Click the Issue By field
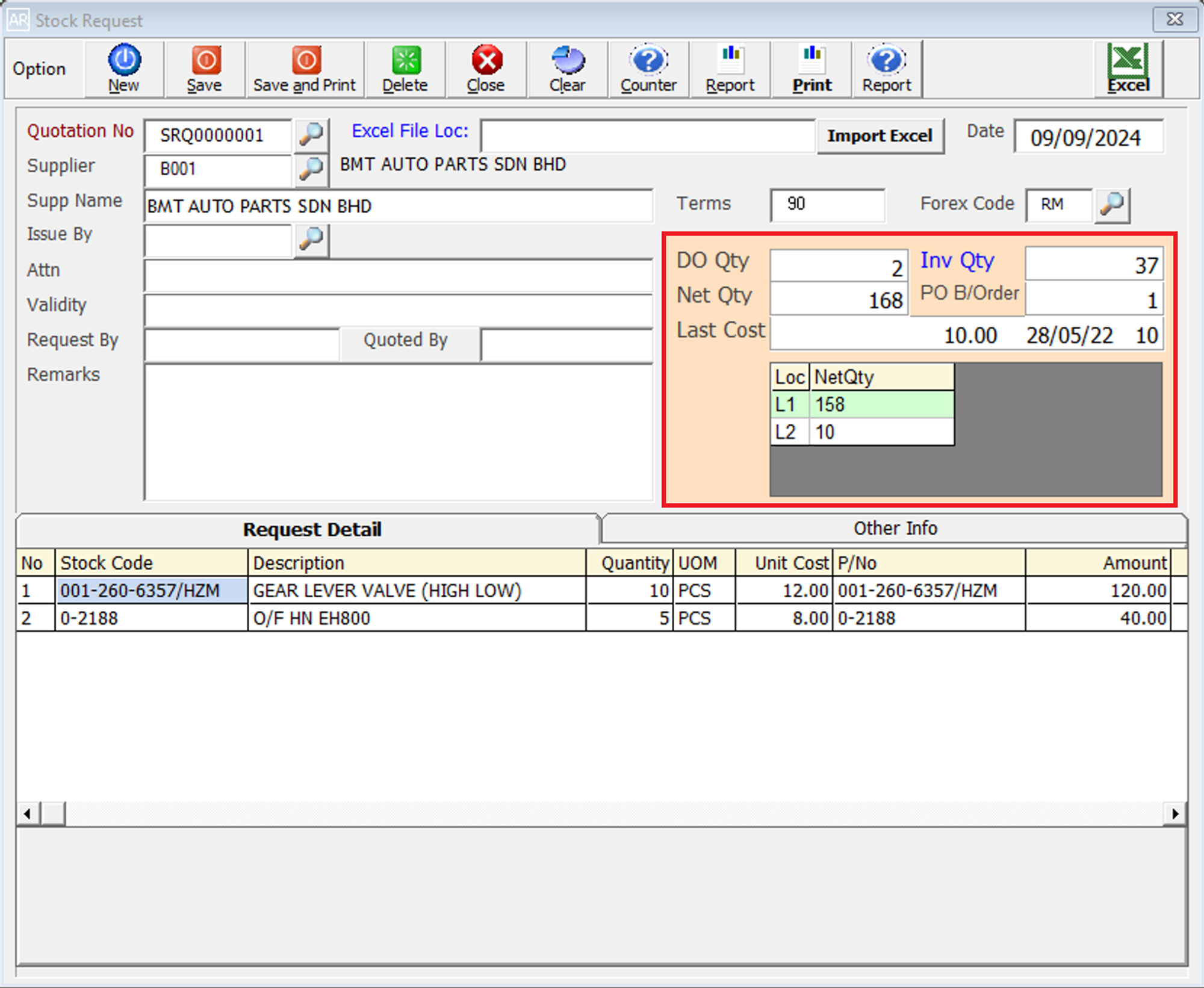Viewport: 1204px width, 988px height. 218,240
